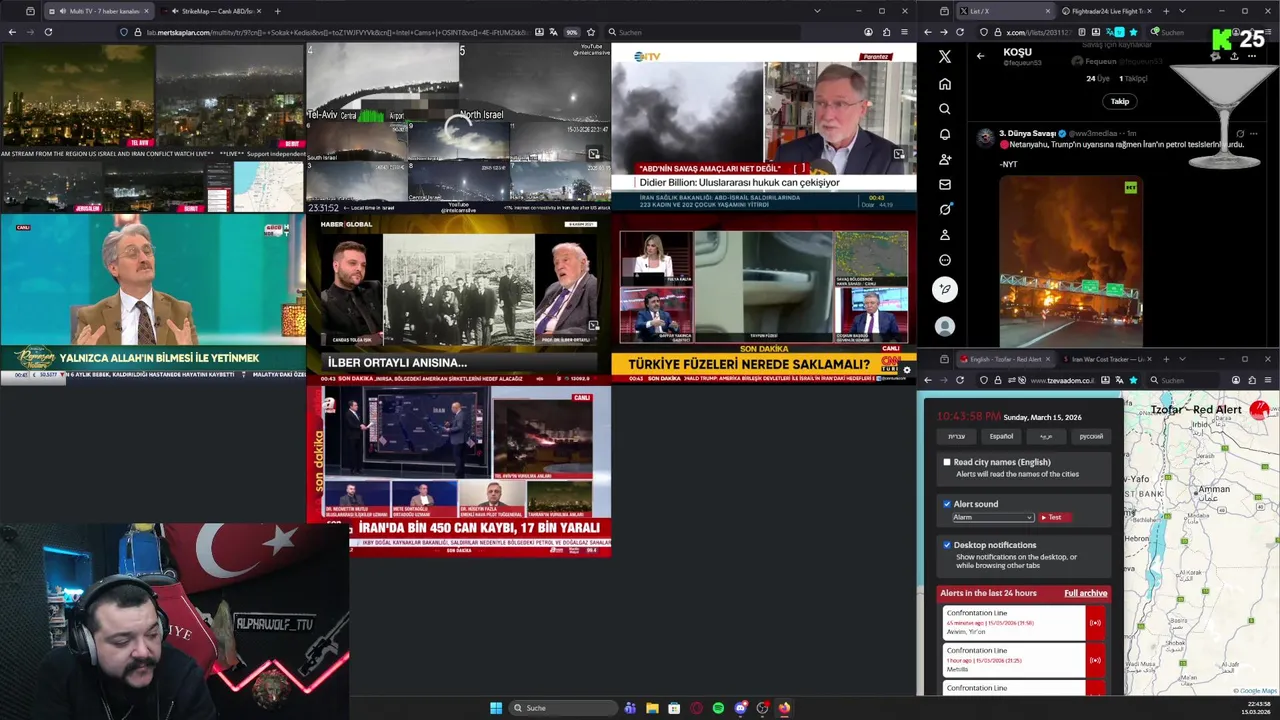Click 90% zoom indicator in address bar
The height and width of the screenshot is (720, 1280).
pos(572,32)
